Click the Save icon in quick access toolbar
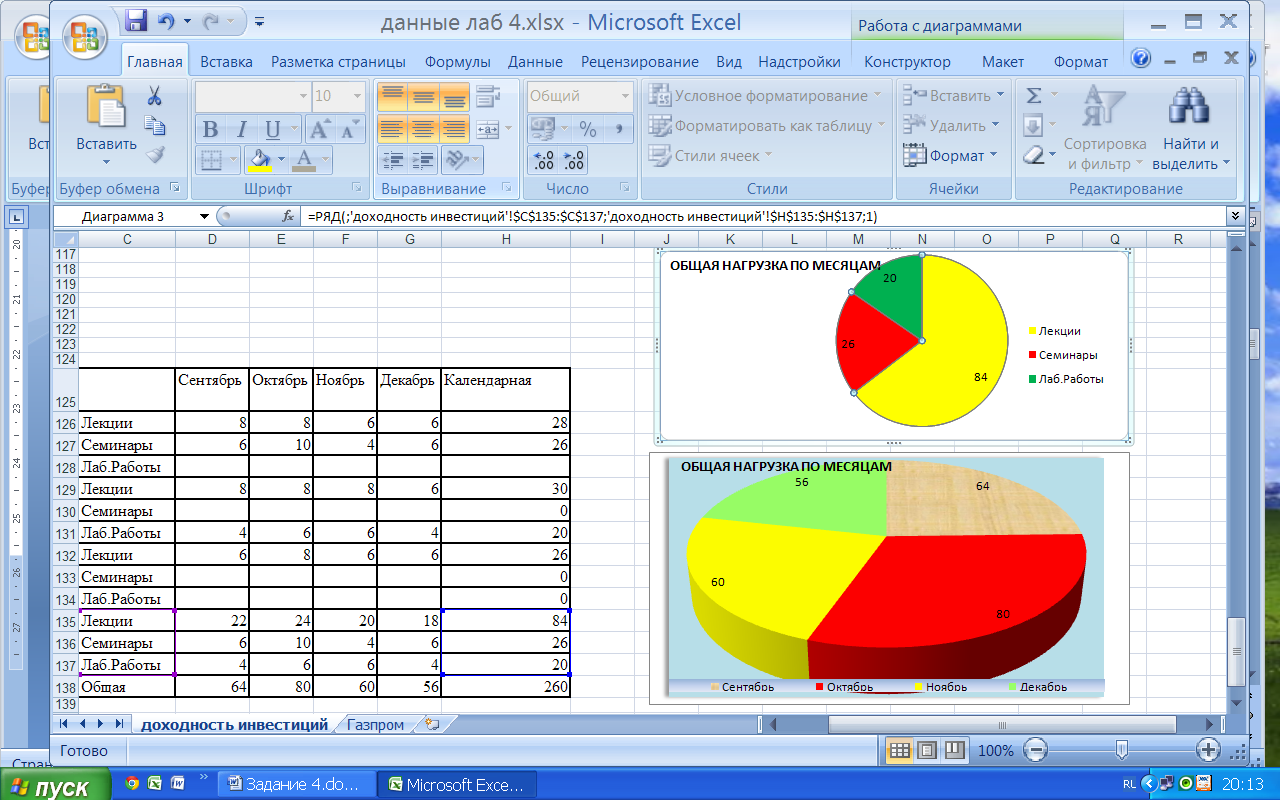1280x800 pixels. coord(136,21)
